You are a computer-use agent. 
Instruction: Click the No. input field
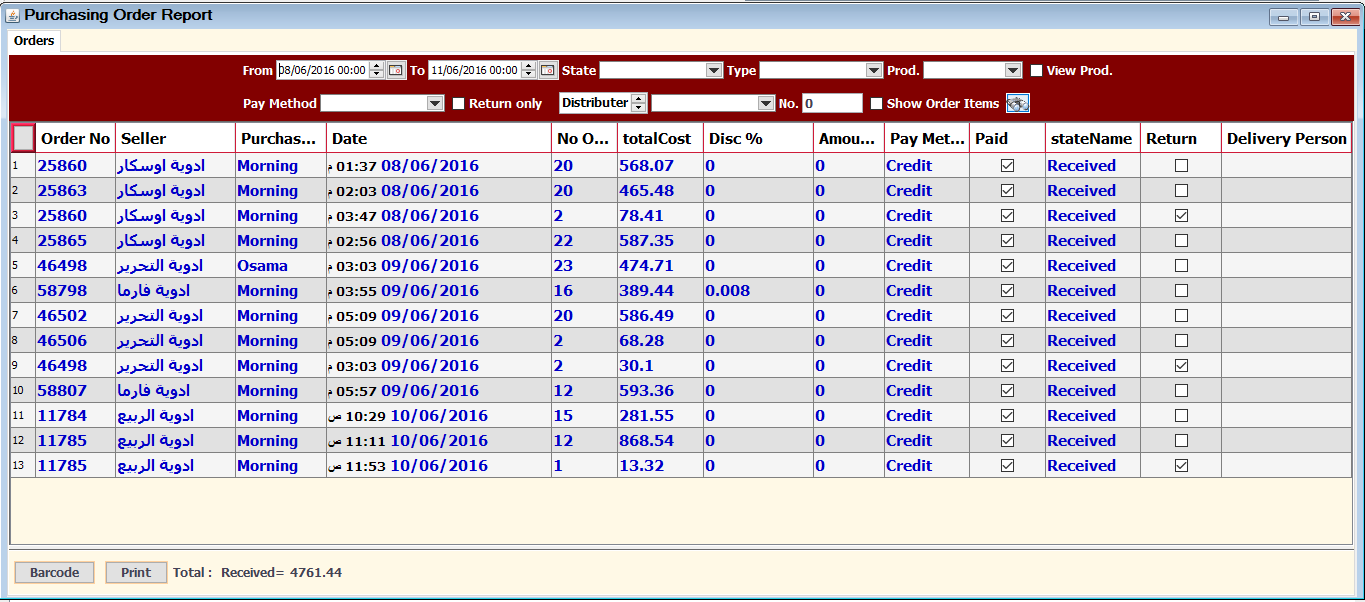coord(832,103)
